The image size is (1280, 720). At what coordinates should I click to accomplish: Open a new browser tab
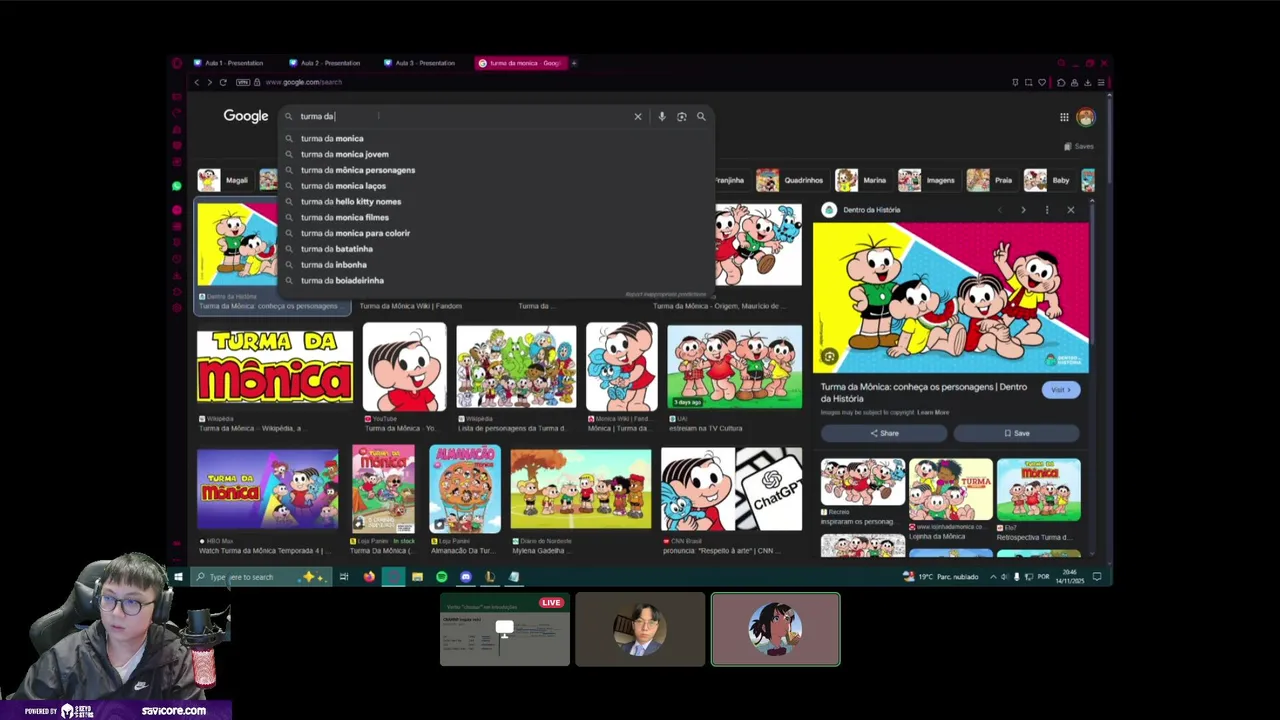click(574, 63)
